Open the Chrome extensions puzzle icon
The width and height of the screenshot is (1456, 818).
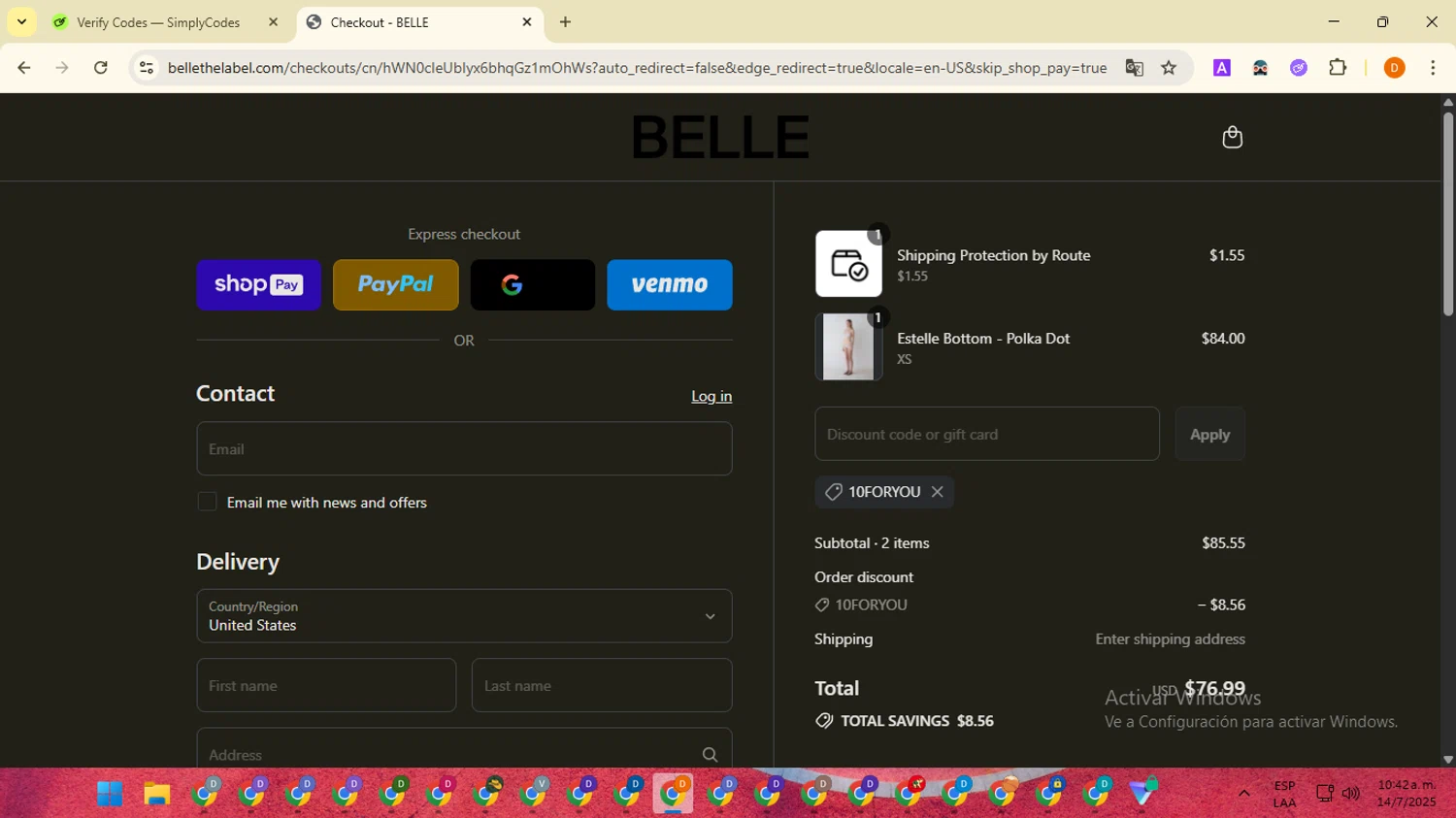pos(1338,68)
